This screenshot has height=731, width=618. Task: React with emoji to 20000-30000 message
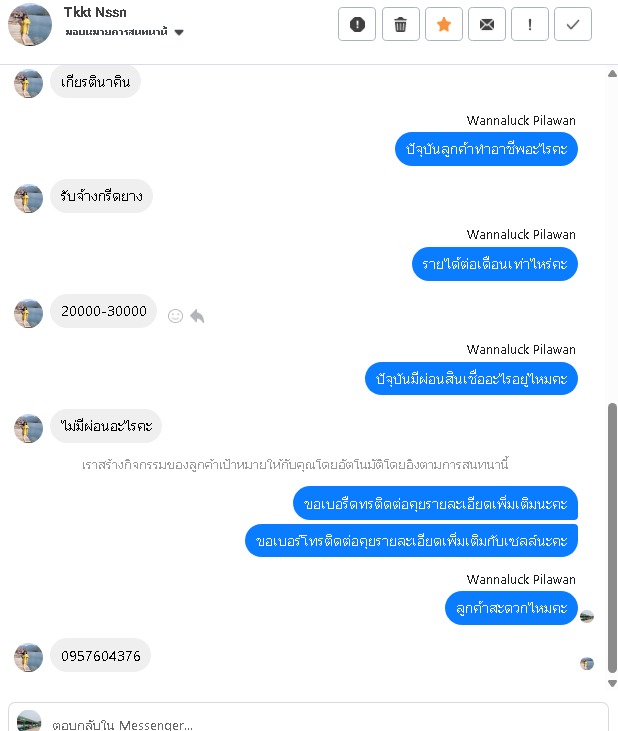tap(175, 316)
